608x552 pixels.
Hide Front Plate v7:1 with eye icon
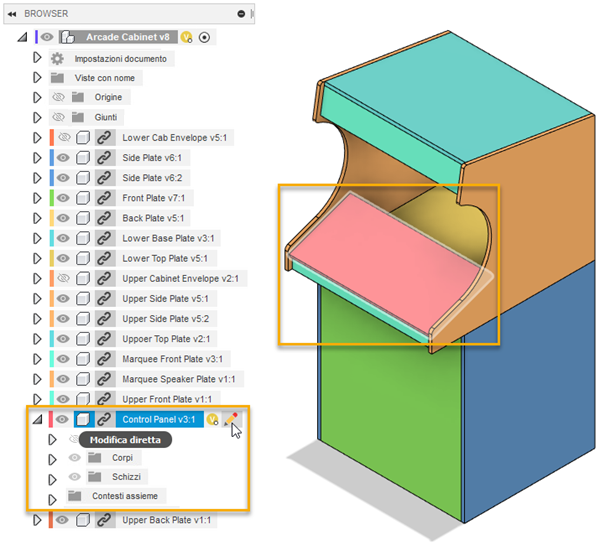coord(64,198)
